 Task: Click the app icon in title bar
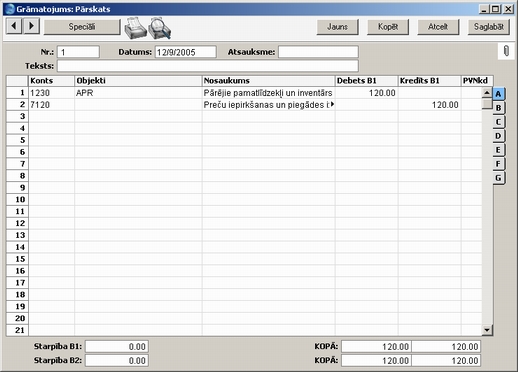tap(10, 9)
